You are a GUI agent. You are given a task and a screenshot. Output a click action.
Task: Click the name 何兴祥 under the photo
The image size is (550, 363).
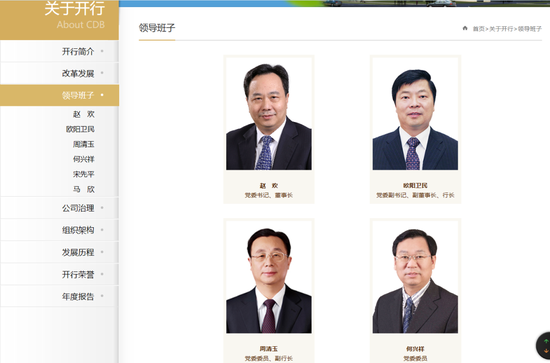(415, 349)
